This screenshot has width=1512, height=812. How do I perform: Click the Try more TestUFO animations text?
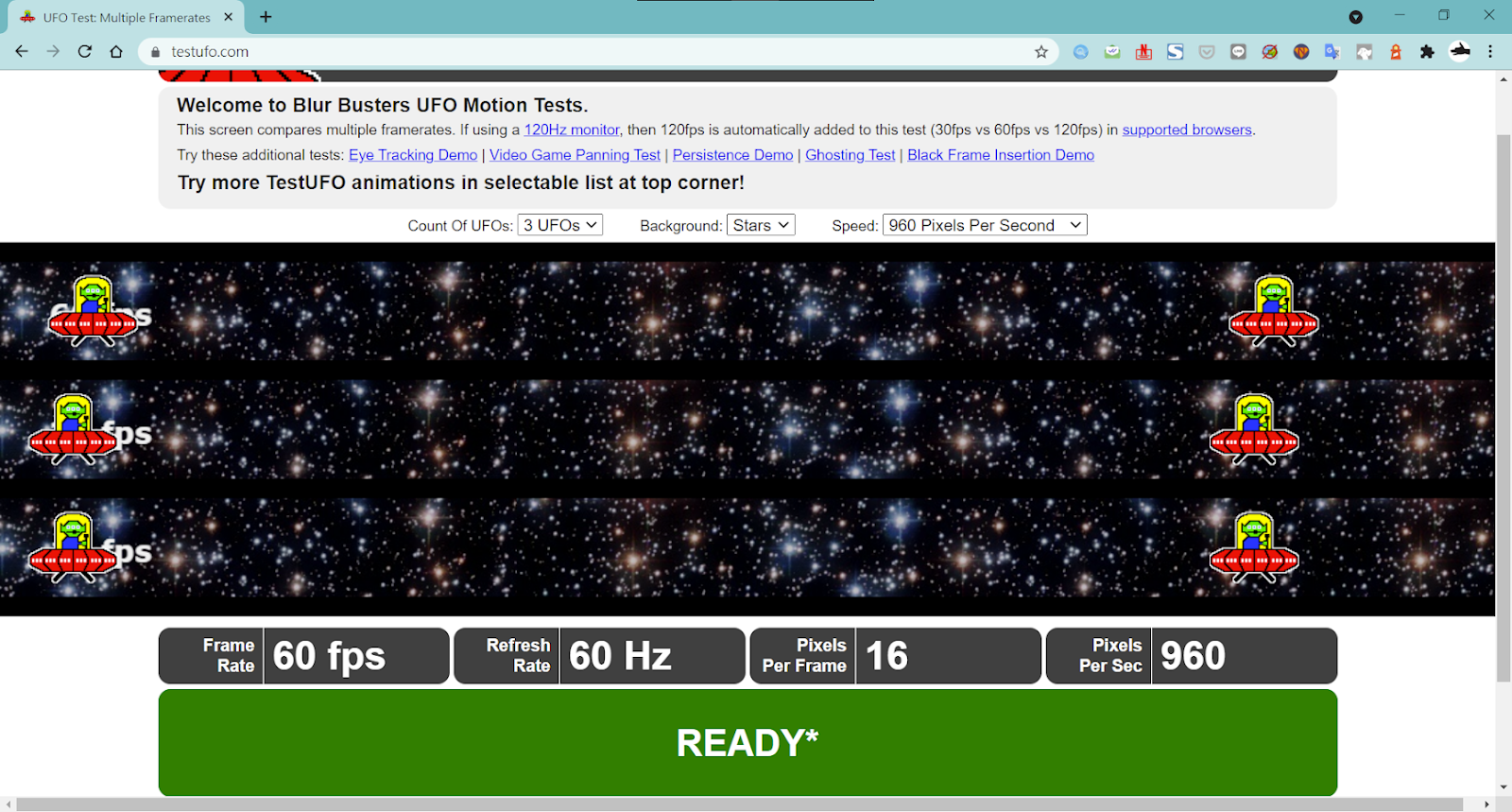(x=461, y=182)
